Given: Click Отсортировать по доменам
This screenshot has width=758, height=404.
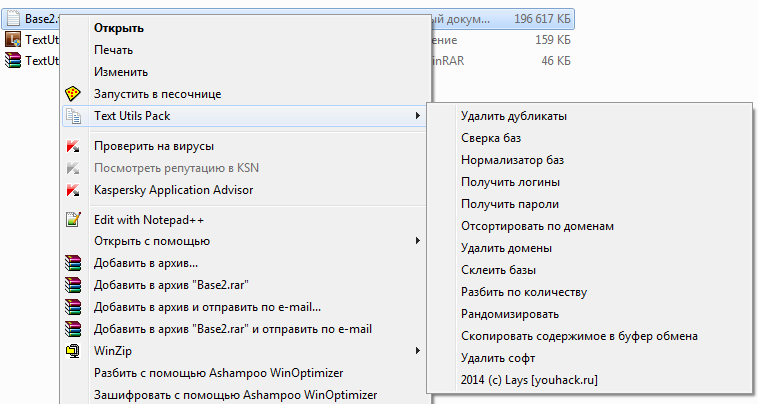Looking at the screenshot, I should tap(537, 226).
